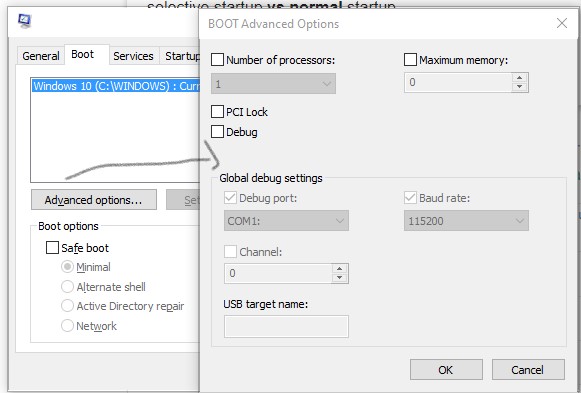This screenshot has height=393, width=581.
Task: Select the Network safe boot radio
Action: point(67,326)
